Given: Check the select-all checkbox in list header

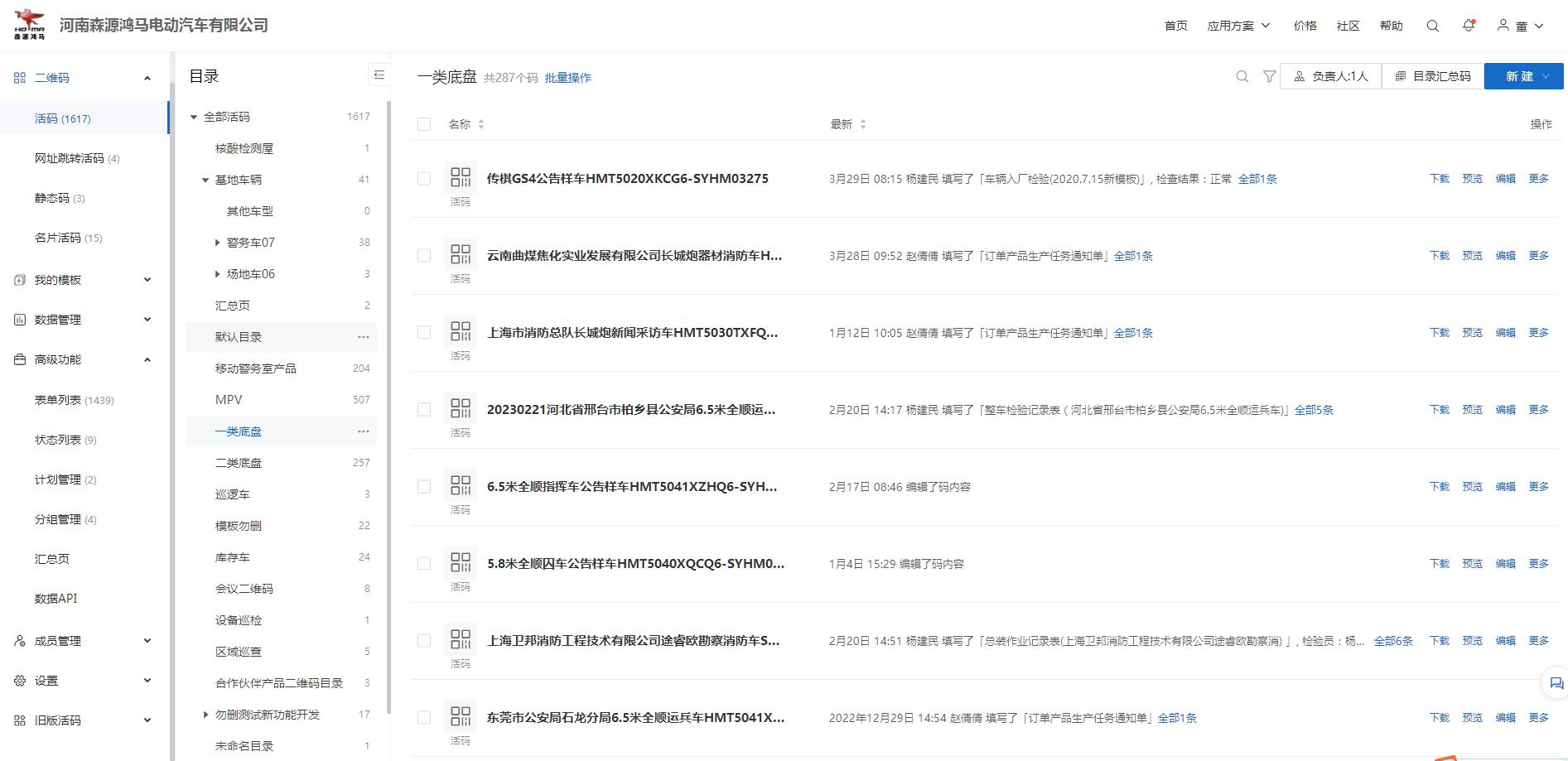Looking at the screenshot, I should 423,123.
